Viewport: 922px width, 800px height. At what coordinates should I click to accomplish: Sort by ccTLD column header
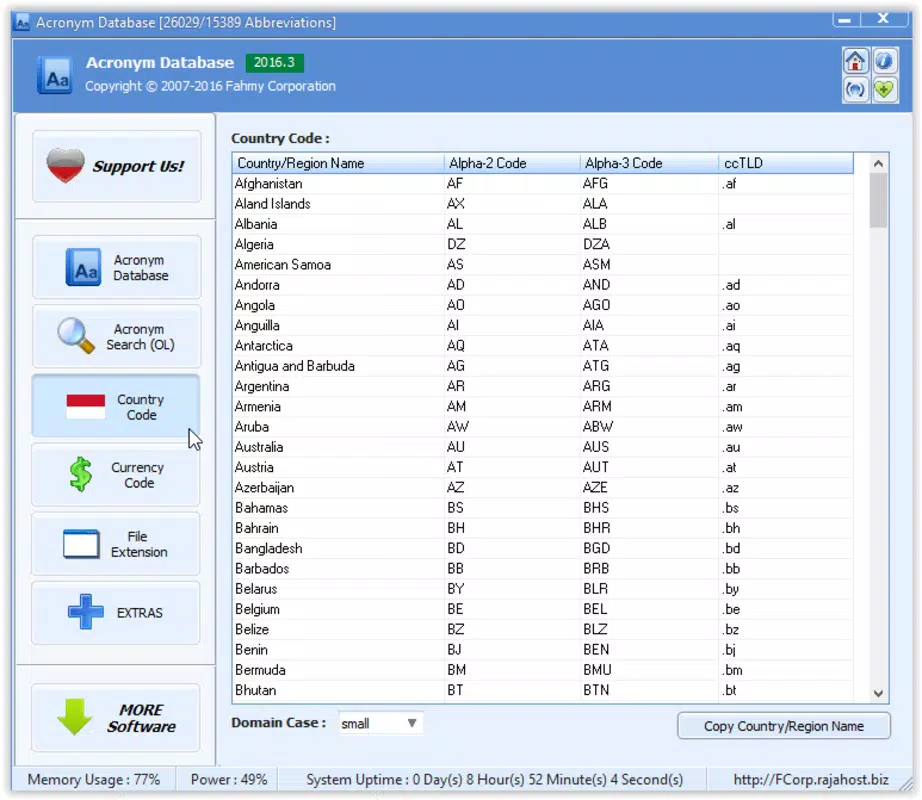[x=786, y=163]
